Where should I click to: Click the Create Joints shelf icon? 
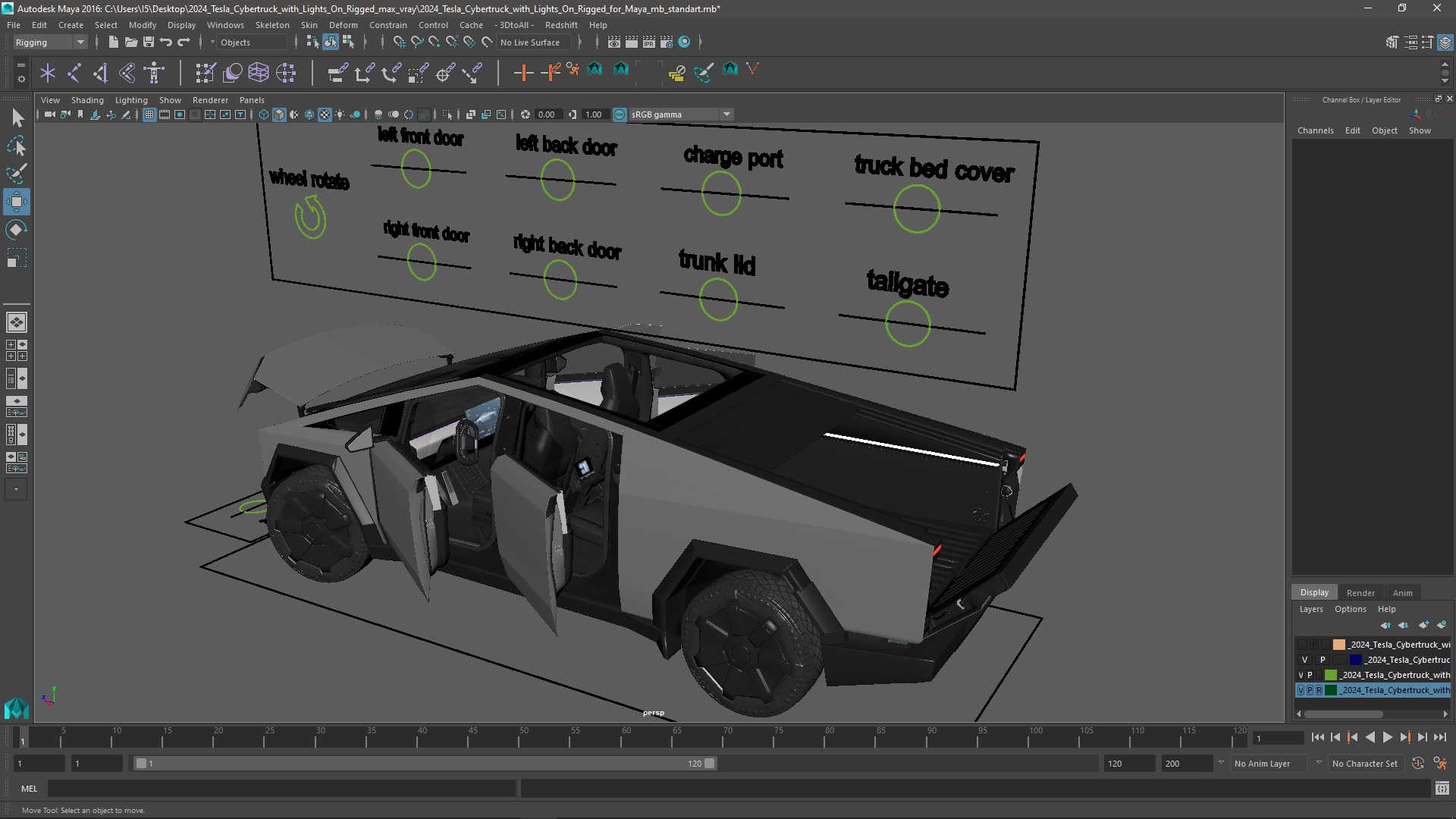click(x=74, y=73)
